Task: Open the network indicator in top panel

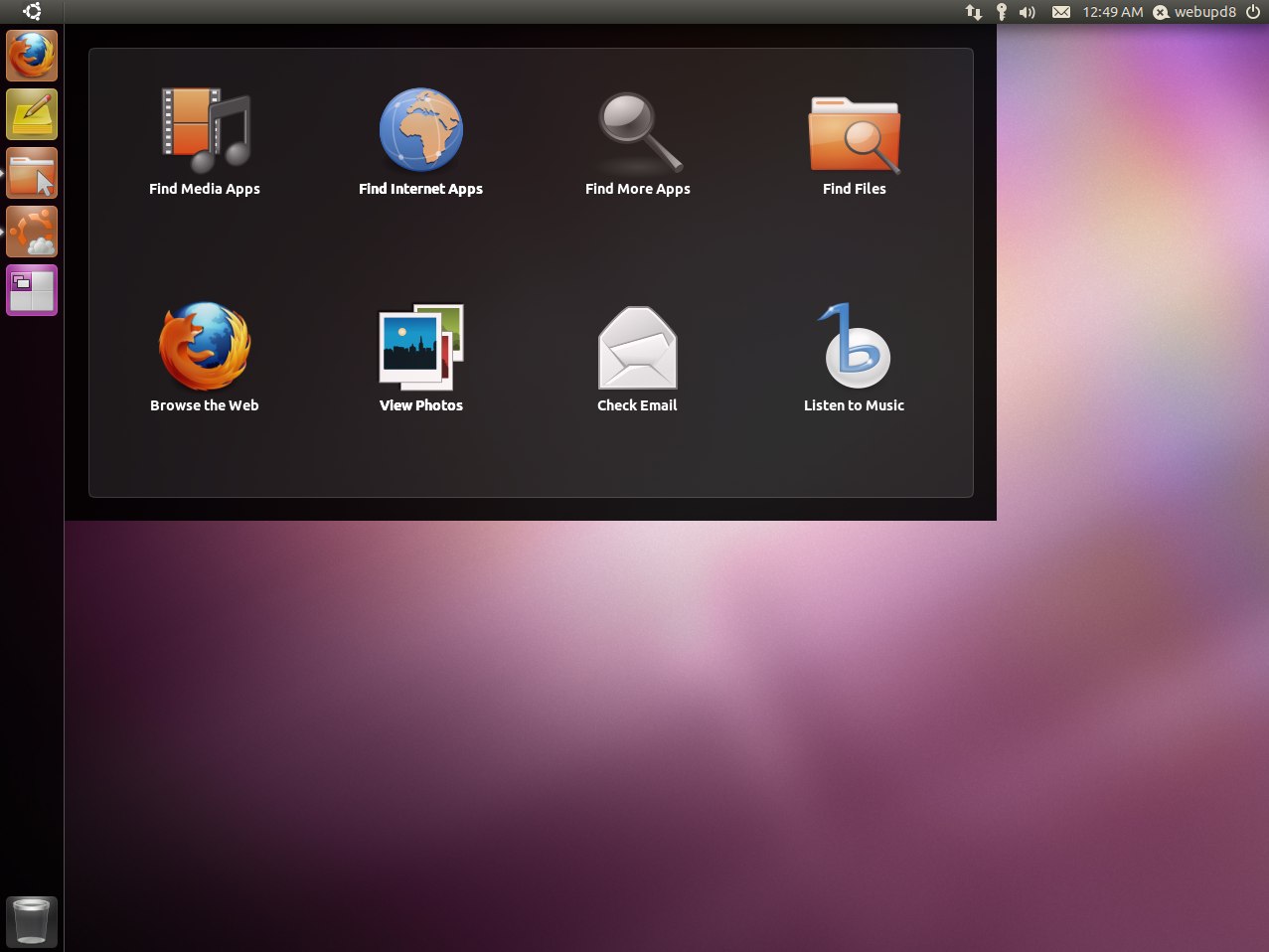Action: [974, 12]
